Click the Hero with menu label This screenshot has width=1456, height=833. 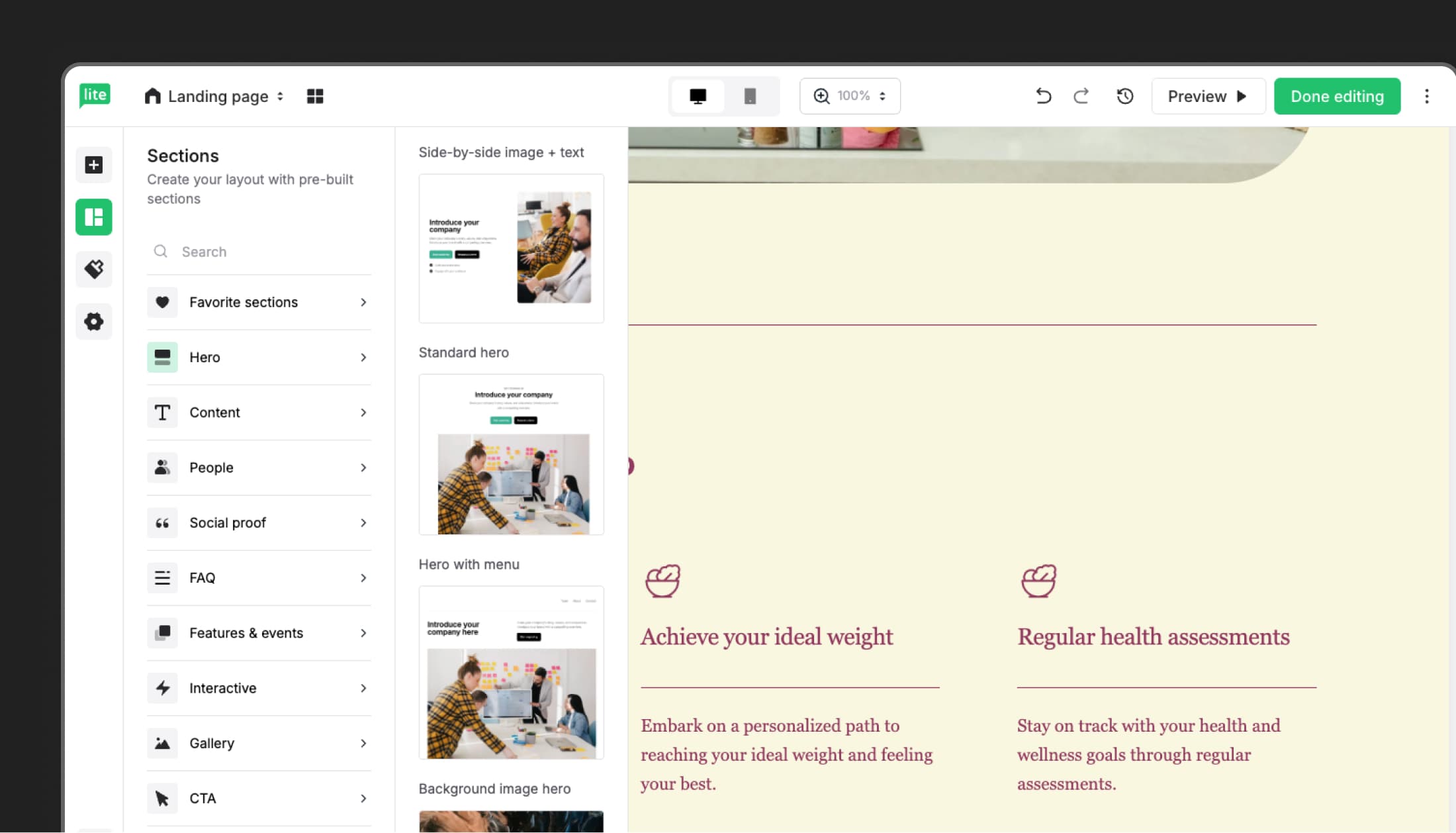pyautogui.click(x=469, y=564)
